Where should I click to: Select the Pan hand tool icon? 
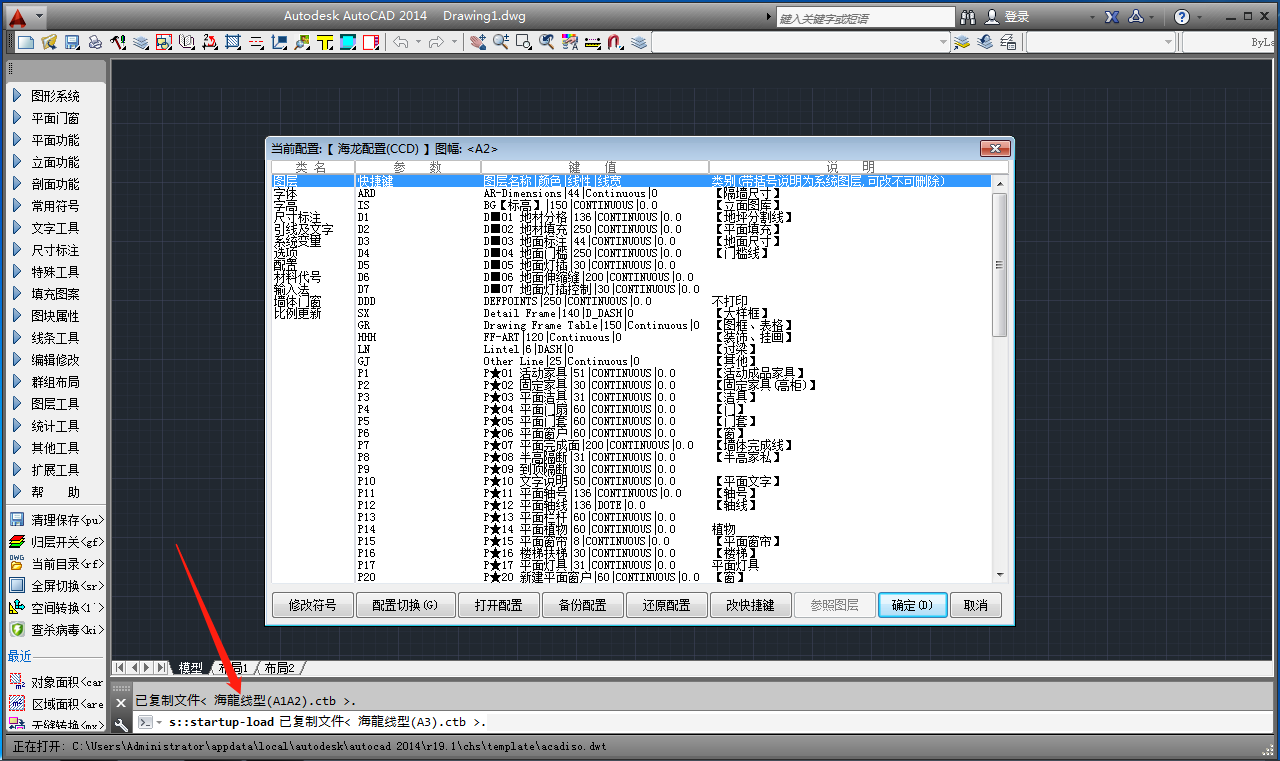tap(478, 42)
